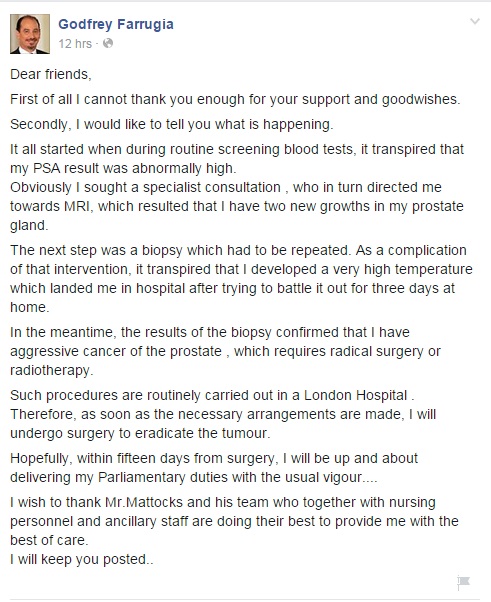Screen dimensions: 491x602
Task: Click the word 'radiotherapy' in the post
Action: coord(50,370)
